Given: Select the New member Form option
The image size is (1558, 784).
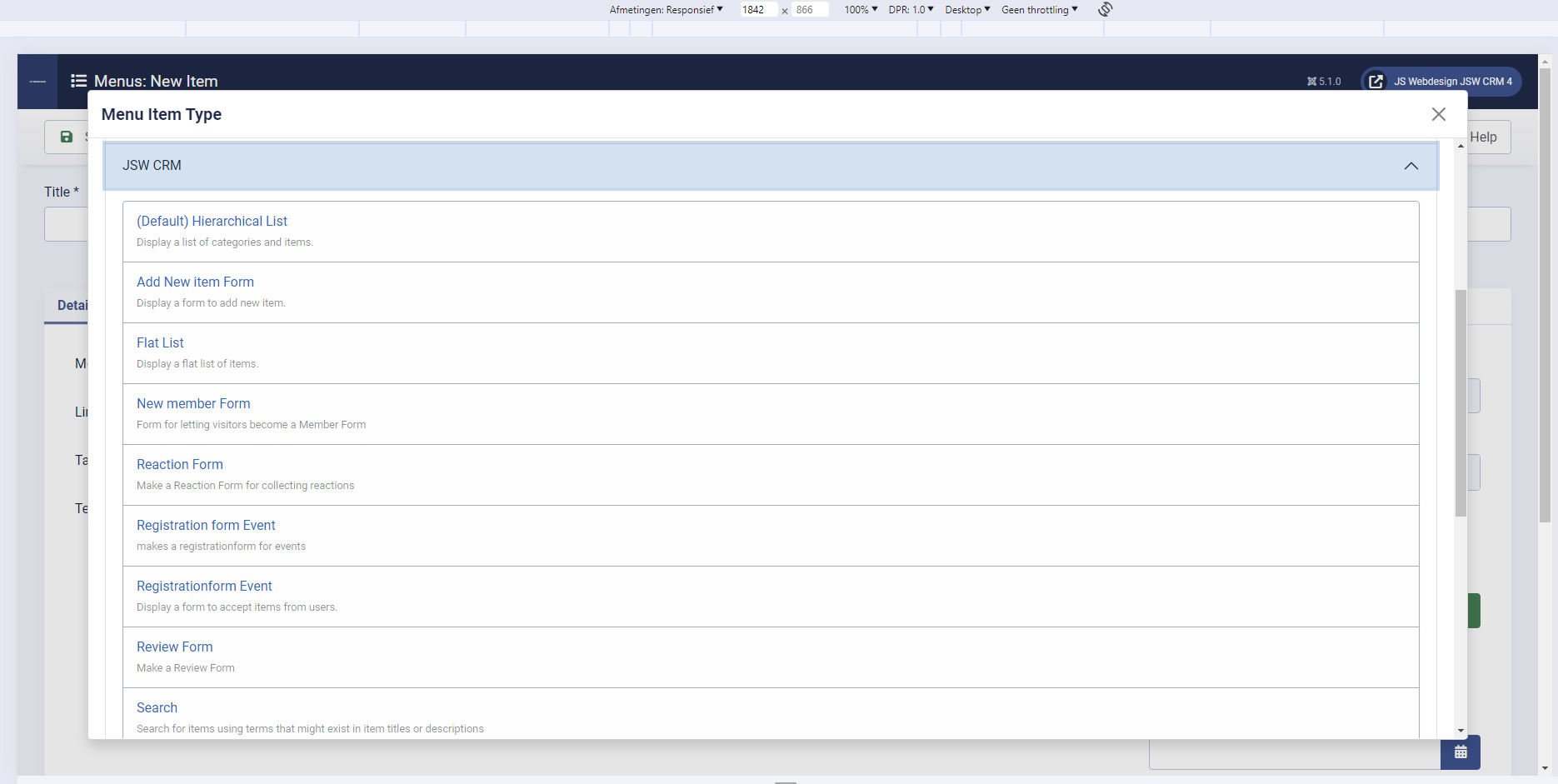Looking at the screenshot, I should [x=193, y=403].
